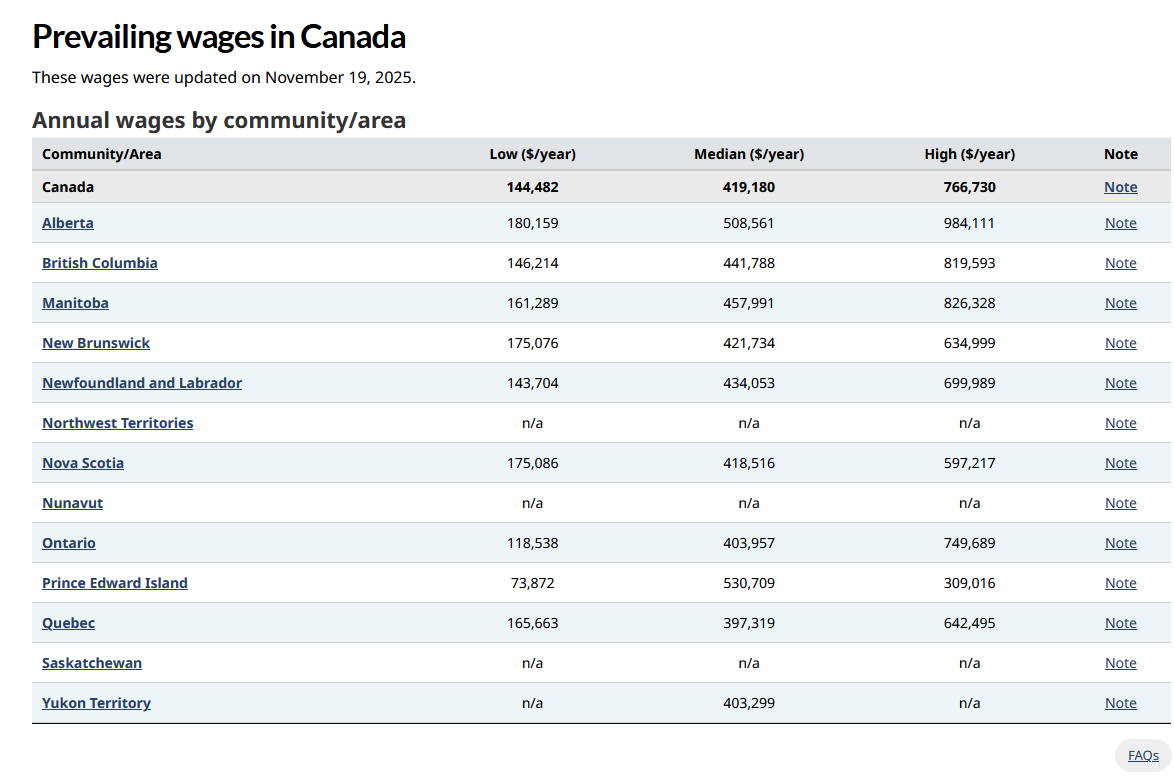
Task: Click Note link in Quebec row
Action: [x=1120, y=623]
